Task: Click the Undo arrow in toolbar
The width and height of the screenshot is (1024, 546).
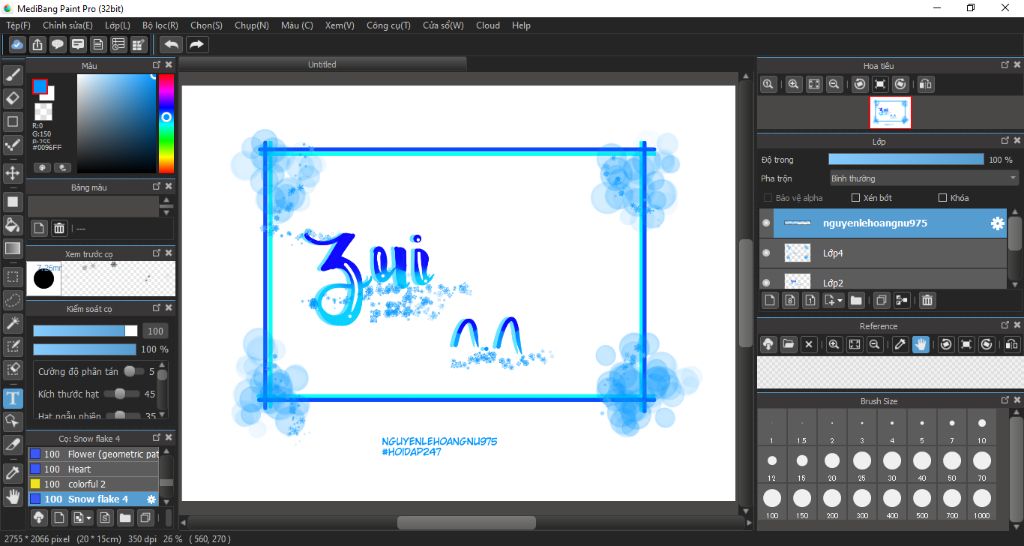Action: pos(171,44)
